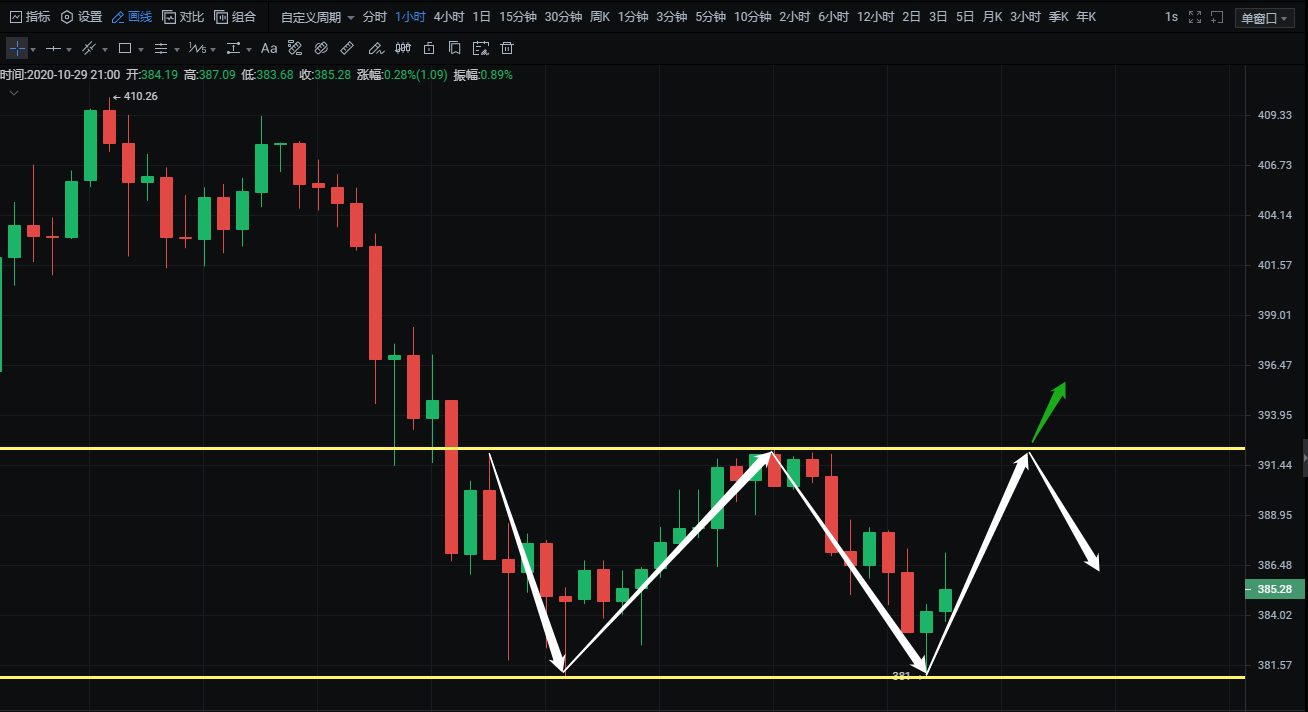
Task: Select the freehand brush drawing tool
Action: point(375,48)
